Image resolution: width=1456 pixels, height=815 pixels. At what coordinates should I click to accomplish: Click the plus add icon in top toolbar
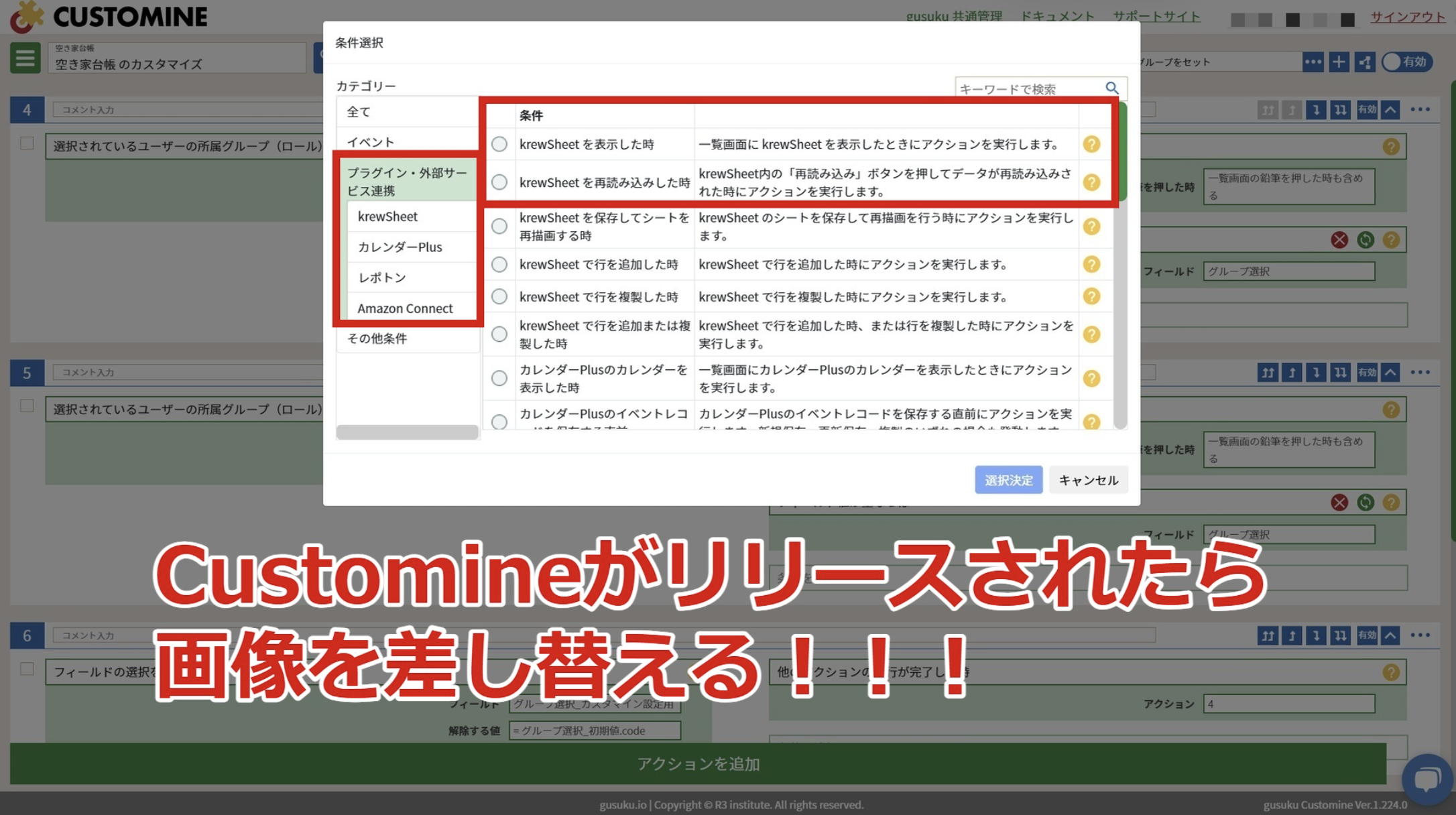coord(1338,62)
